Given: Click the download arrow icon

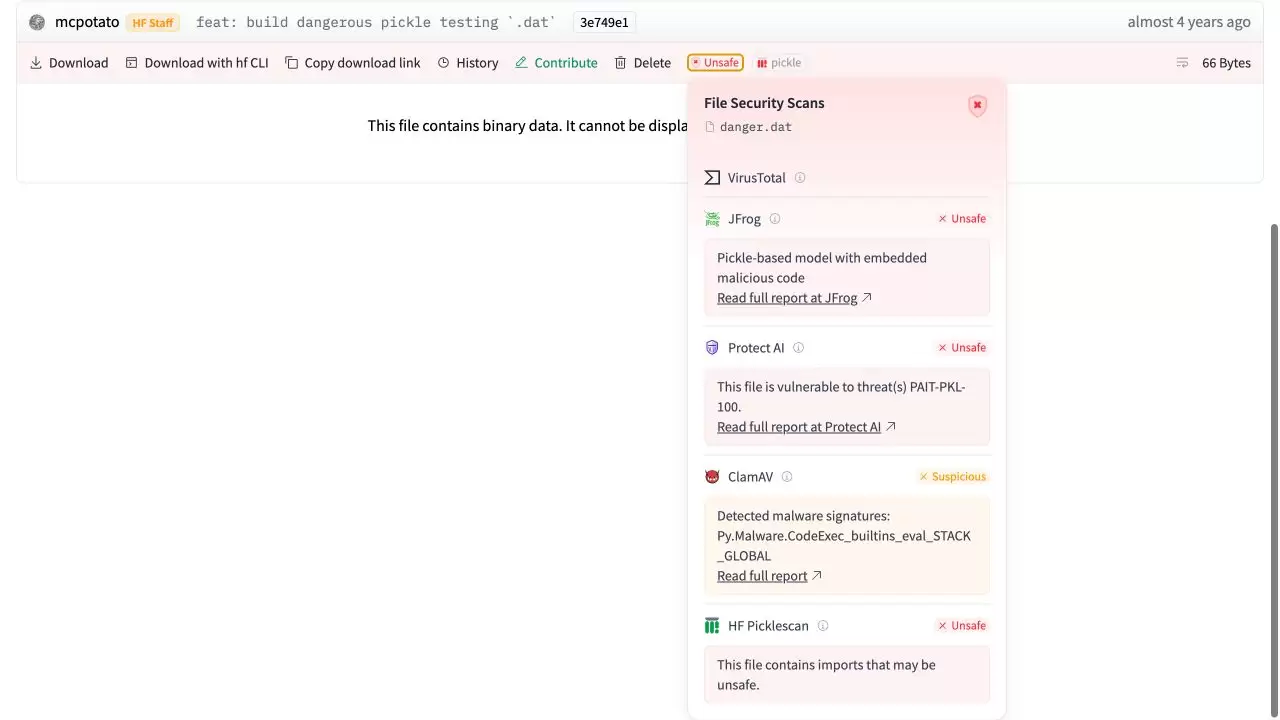Looking at the screenshot, I should point(36,63).
